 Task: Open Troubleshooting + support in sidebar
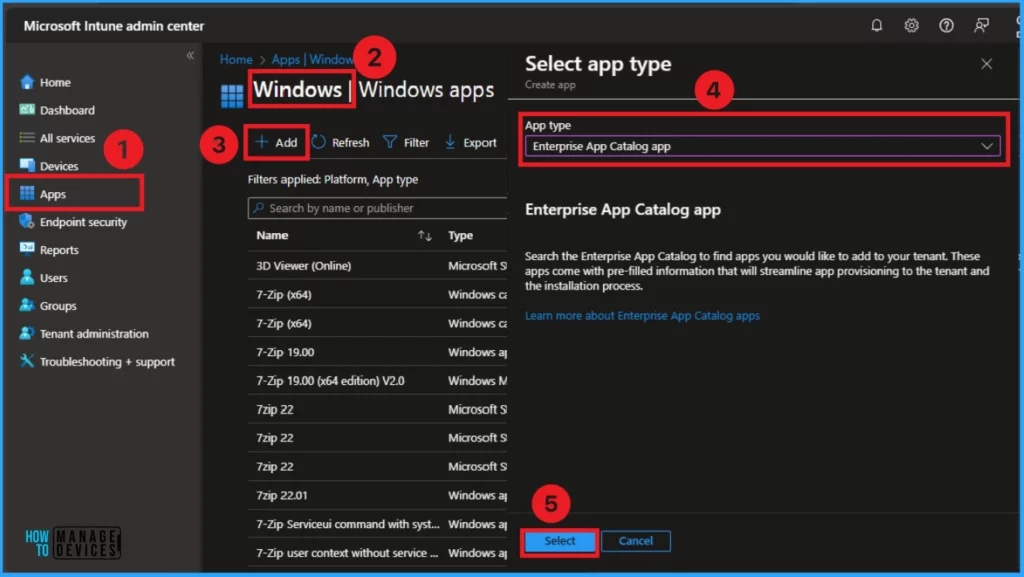[106, 362]
